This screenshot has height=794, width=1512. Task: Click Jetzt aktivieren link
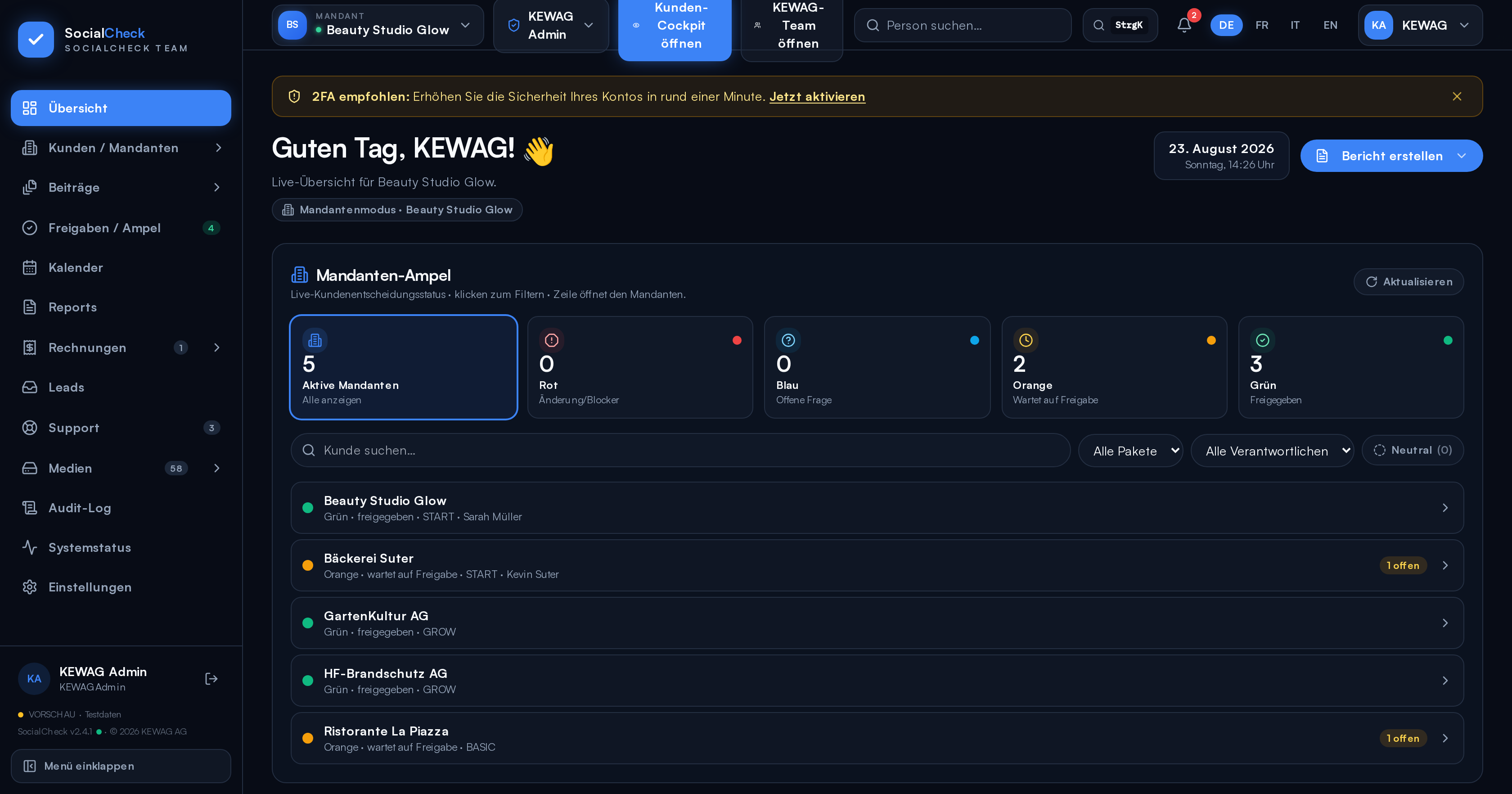point(817,96)
